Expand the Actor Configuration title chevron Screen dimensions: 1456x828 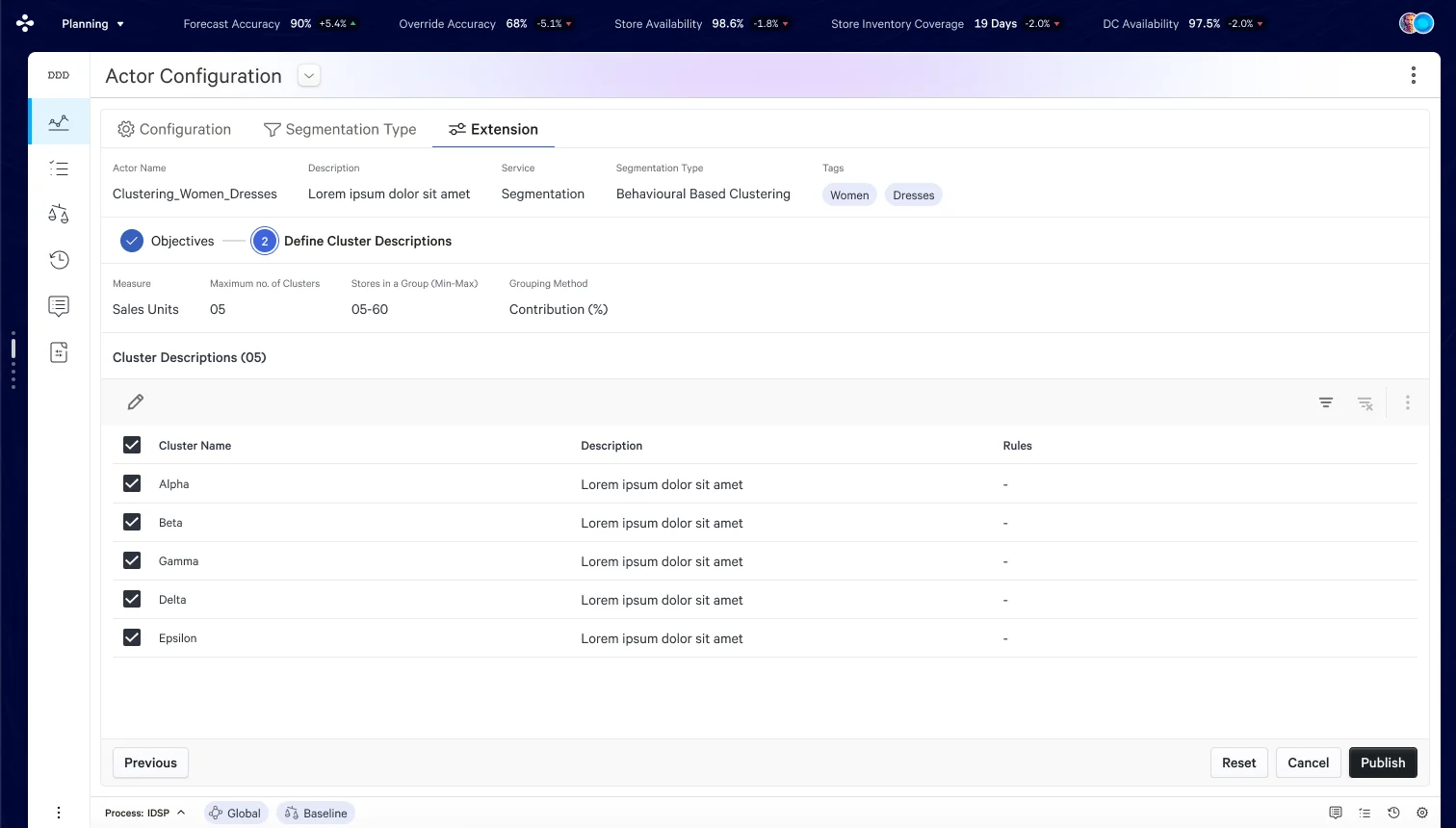[309, 75]
